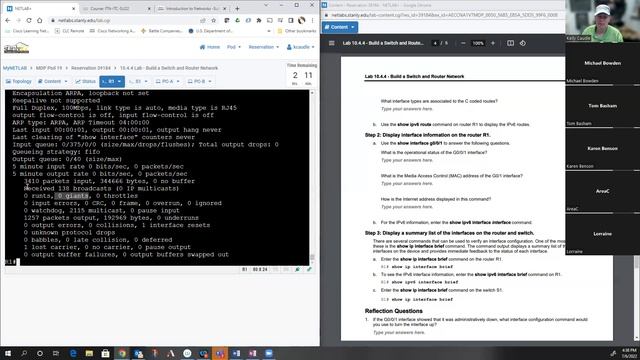Viewport: 640px width, 360px height.
Task: Open Chrome's three-dot menu
Action: click(x=312, y=20)
